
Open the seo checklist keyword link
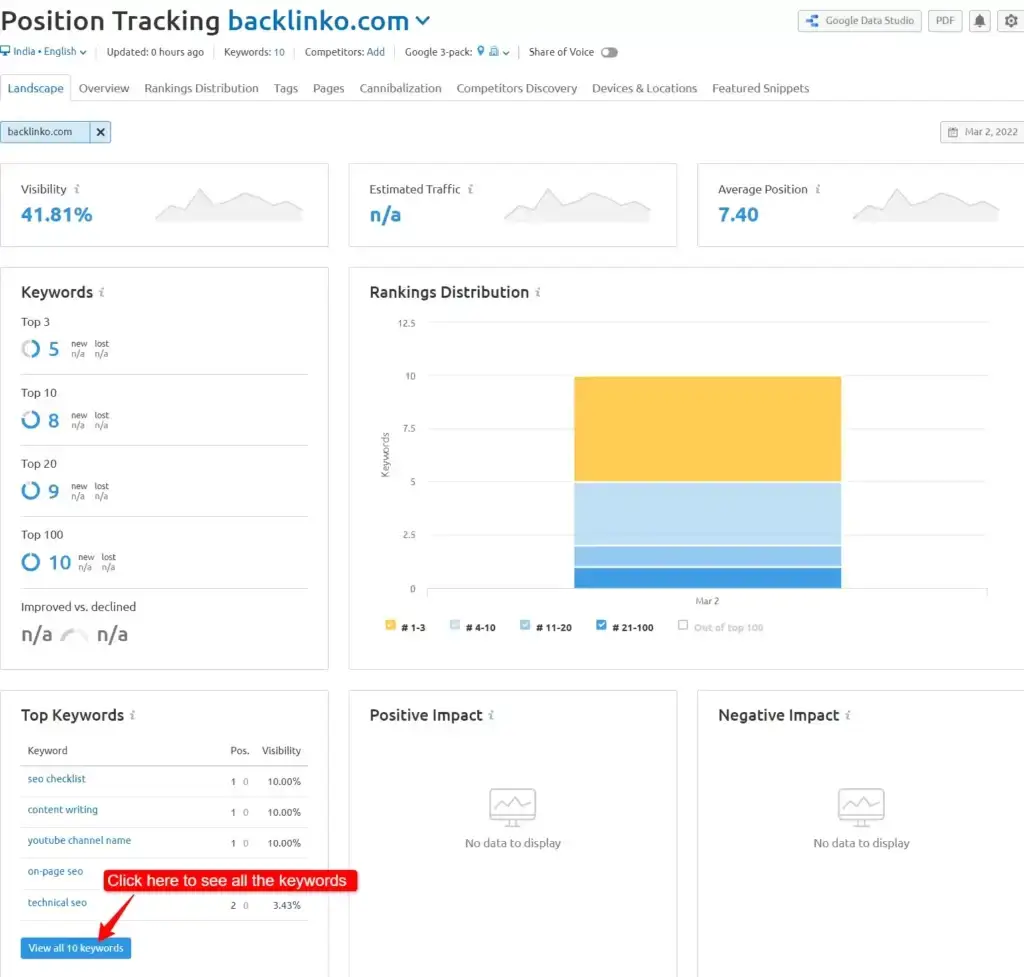(56, 779)
